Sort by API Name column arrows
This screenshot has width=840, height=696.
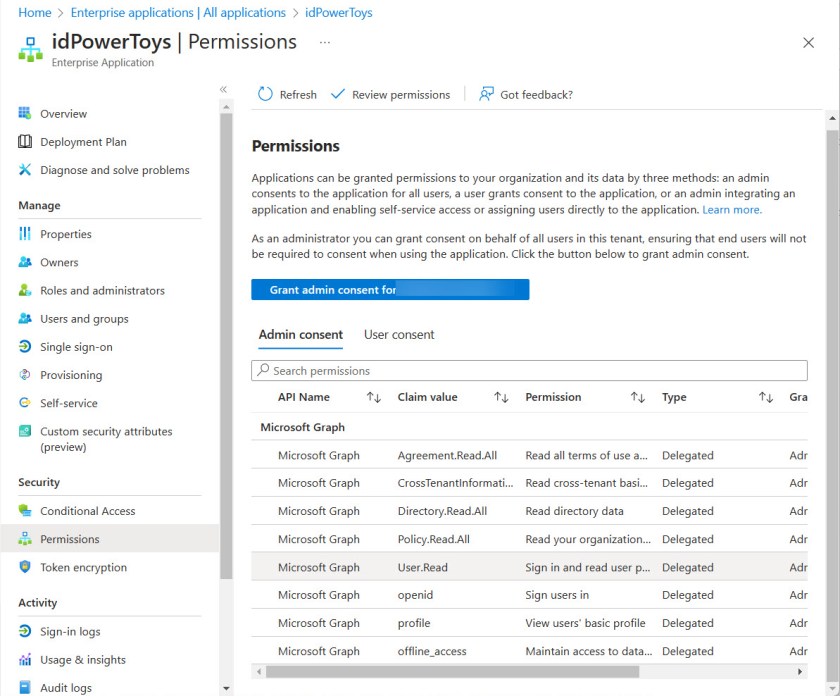[374, 397]
